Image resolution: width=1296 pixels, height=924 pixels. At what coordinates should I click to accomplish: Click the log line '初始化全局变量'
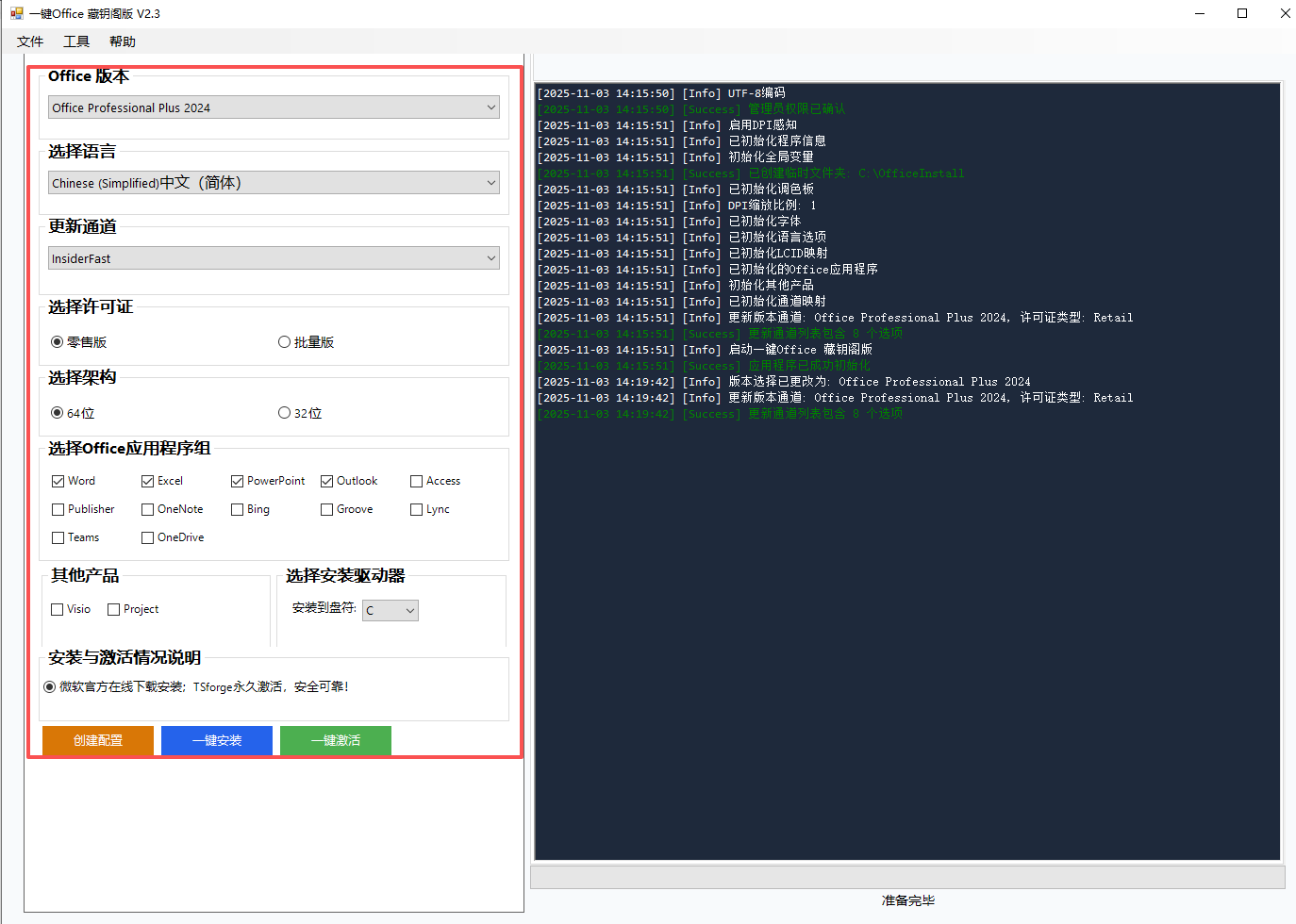(x=675, y=157)
